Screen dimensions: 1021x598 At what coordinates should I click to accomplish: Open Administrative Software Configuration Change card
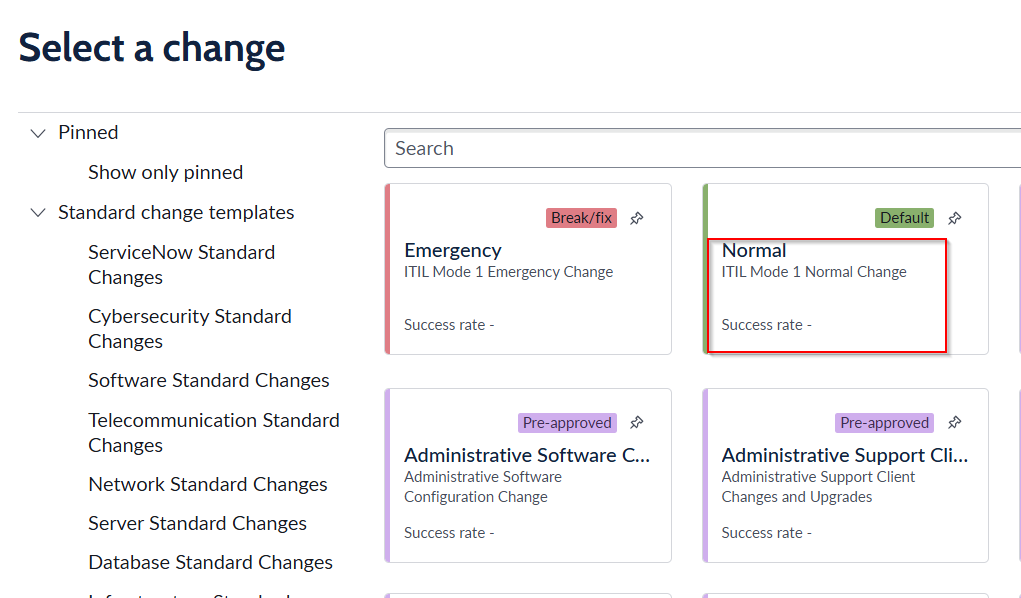coord(528,476)
